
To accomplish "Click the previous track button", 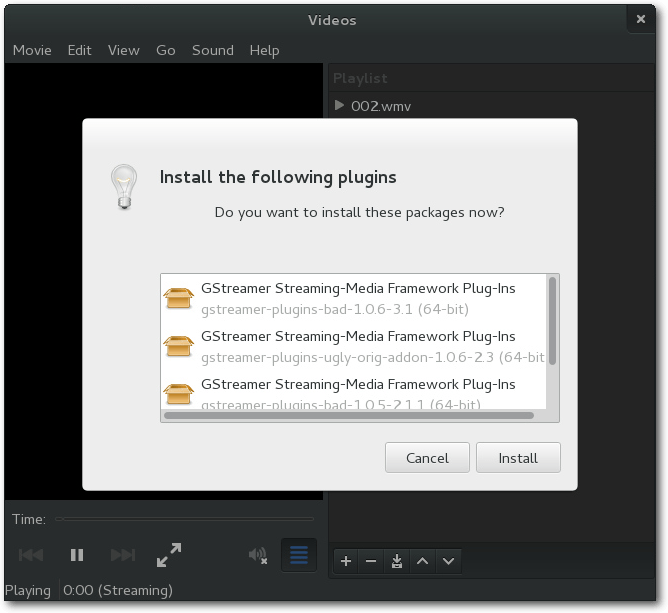I will [31, 555].
